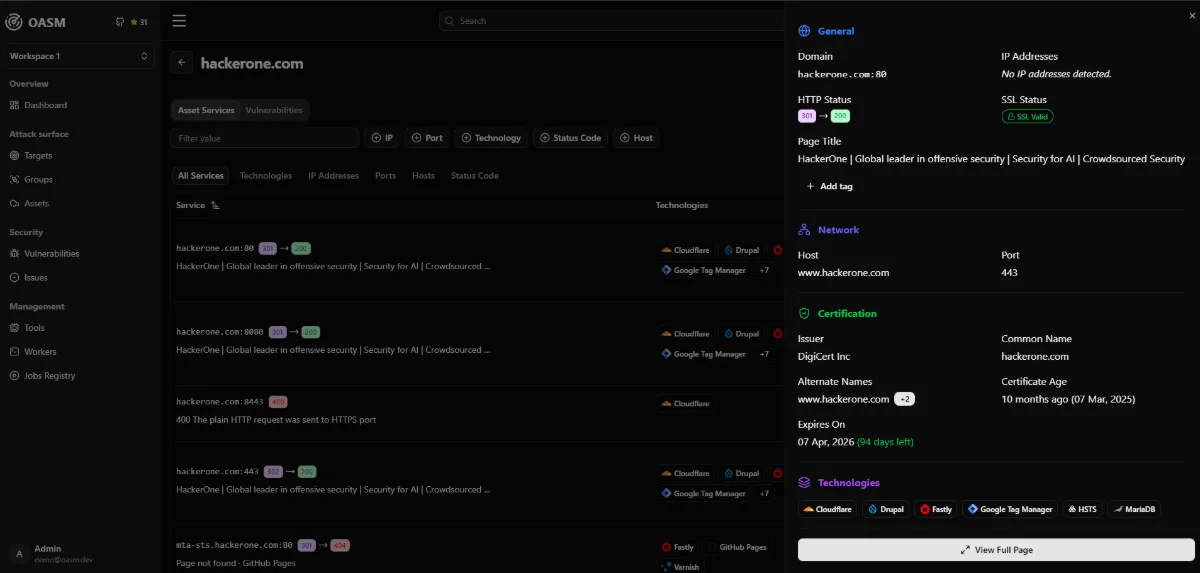Click the Groups icon in sidebar
Viewport: 1200px width, 573px height.
(x=14, y=179)
